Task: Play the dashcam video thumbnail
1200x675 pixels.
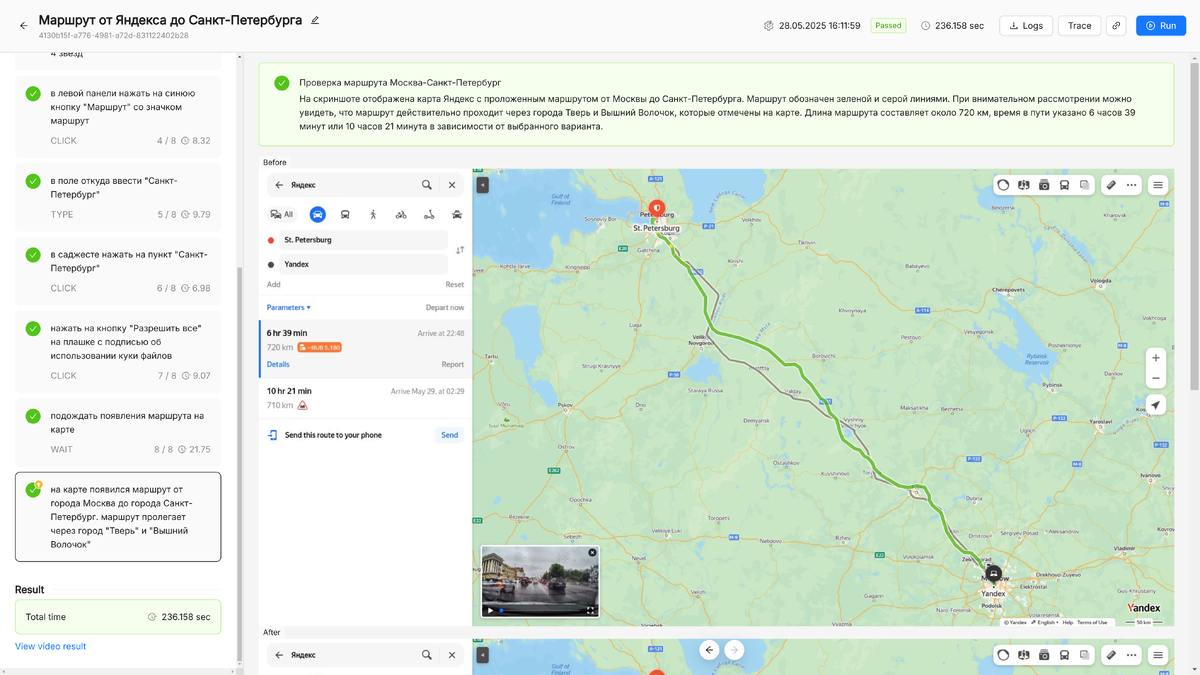Action: (490, 610)
